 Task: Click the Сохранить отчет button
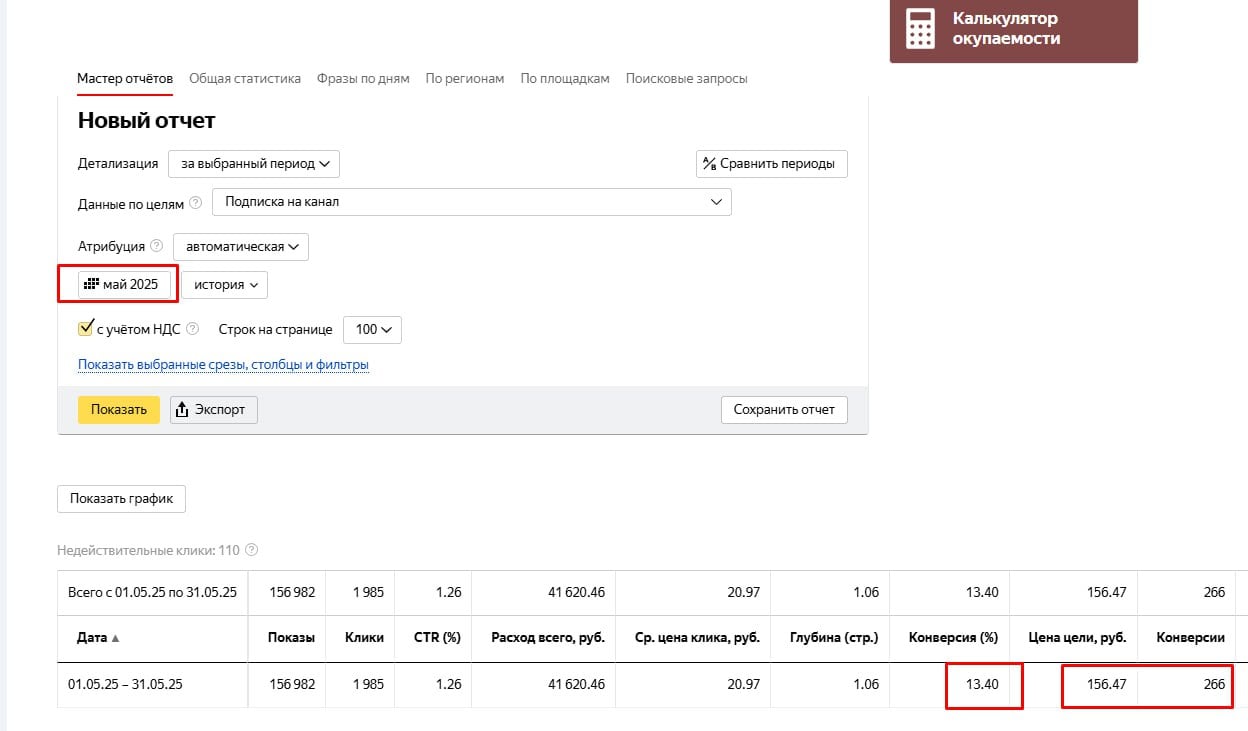(784, 410)
